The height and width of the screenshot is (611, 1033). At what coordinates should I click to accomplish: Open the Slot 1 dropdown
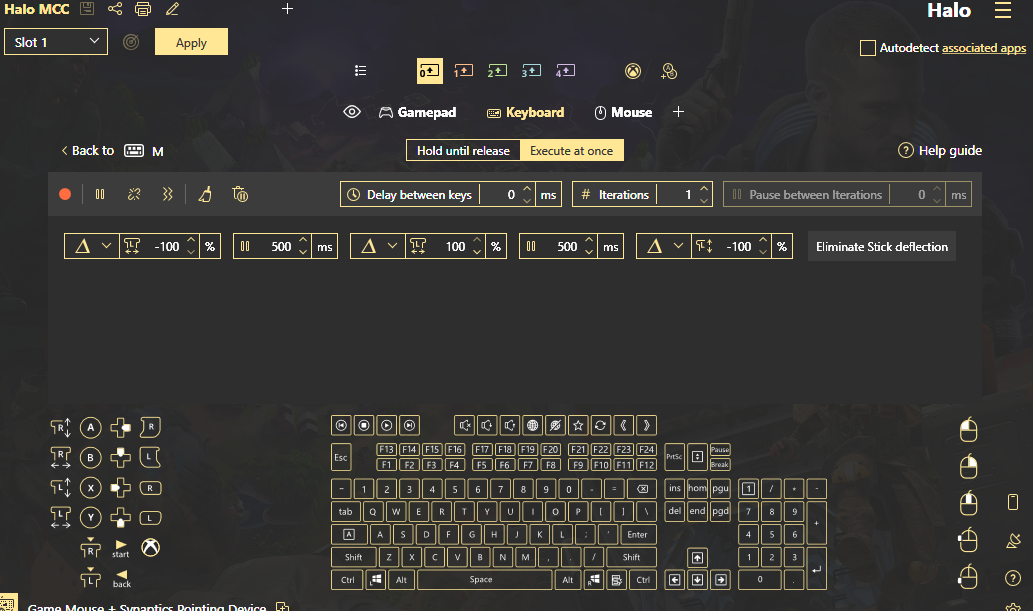(56, 42)
